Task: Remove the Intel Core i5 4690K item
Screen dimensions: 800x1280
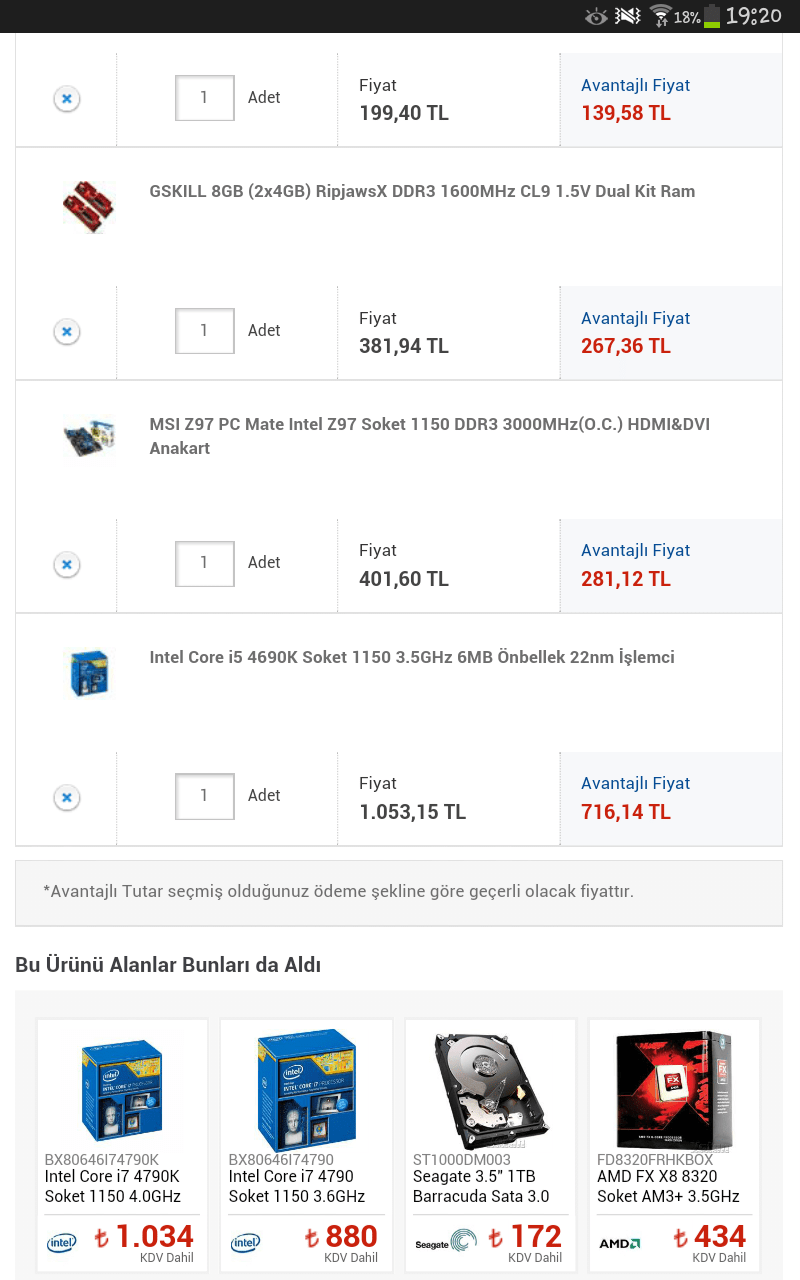Action: click(x=66, y=797)
